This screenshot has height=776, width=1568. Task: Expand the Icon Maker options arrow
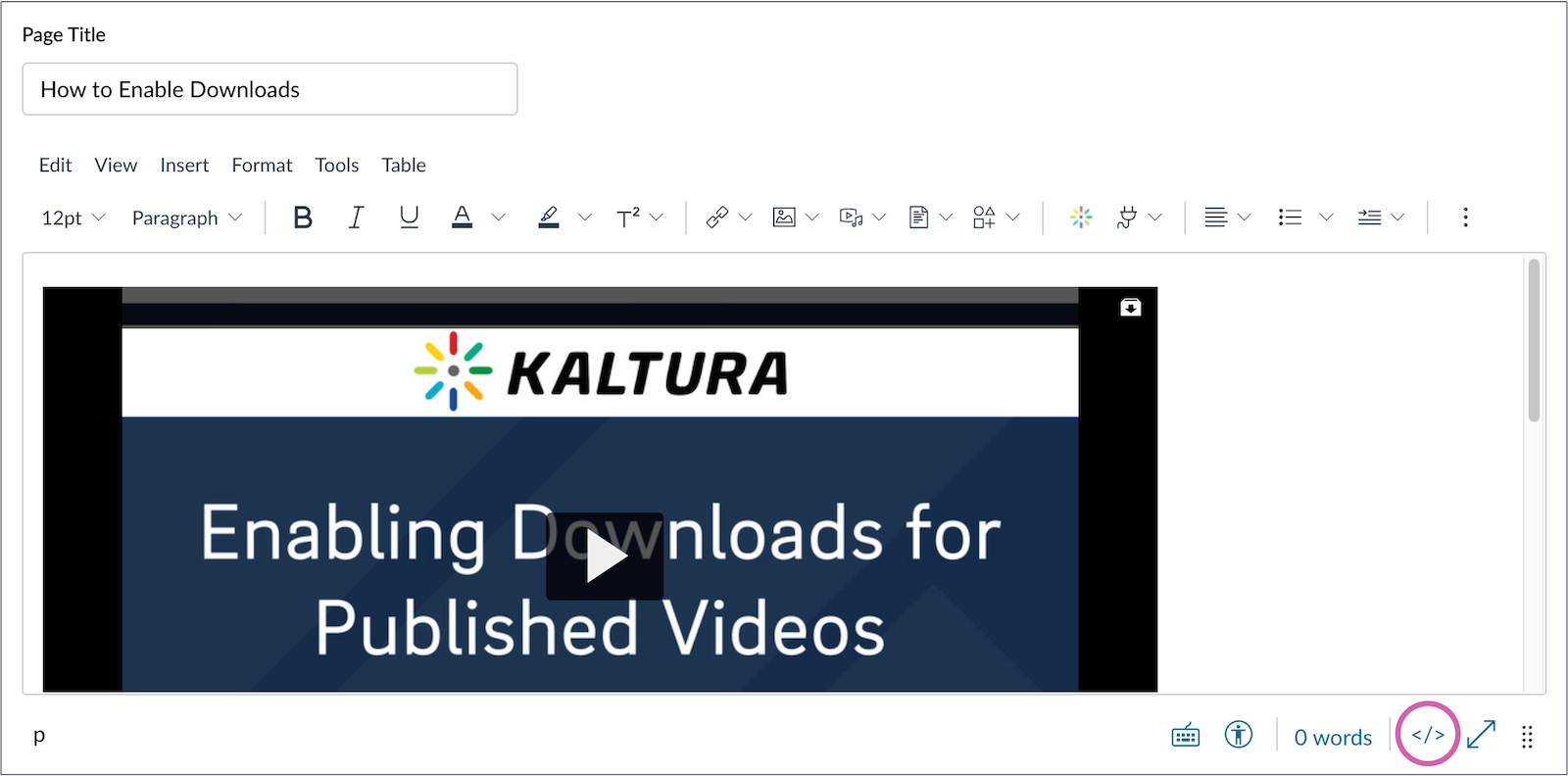(1013, 218)
